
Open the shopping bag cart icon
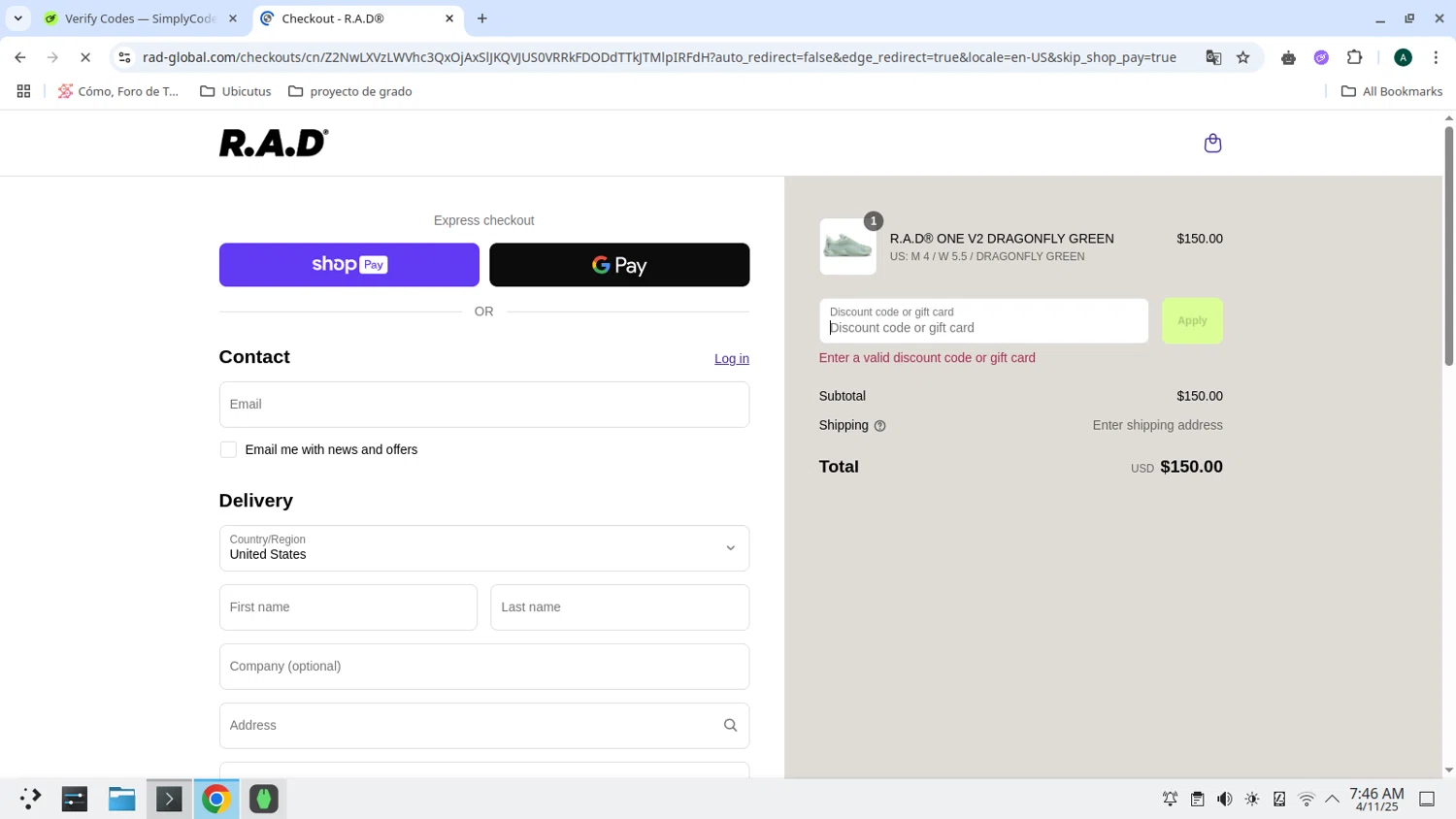(1212, 144)
